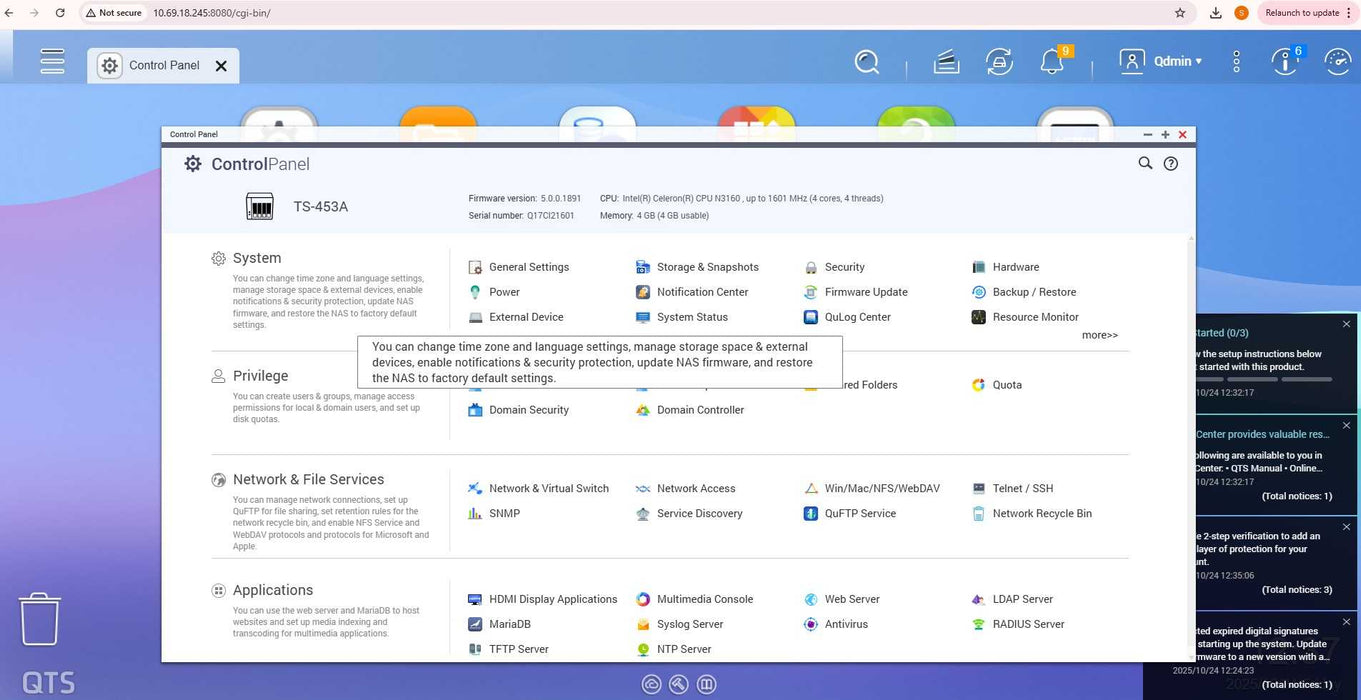1361x700 pixels.
Task: Open General Settings
Action: (519, 267)
